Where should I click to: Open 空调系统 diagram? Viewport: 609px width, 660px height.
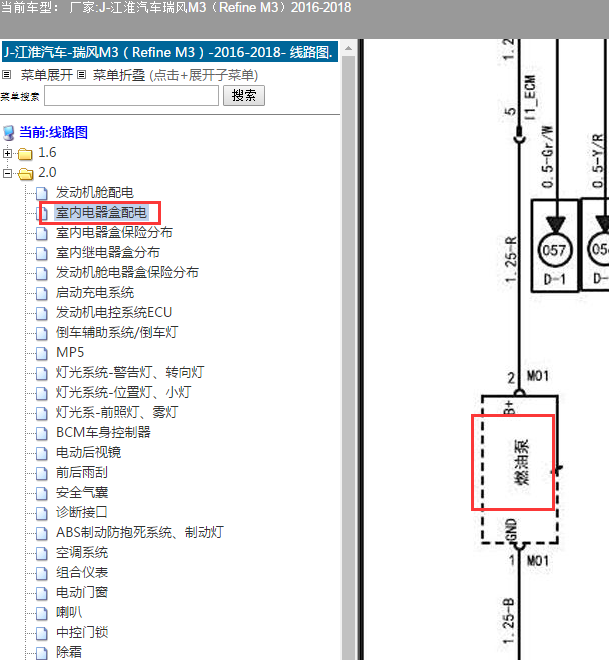82,552
